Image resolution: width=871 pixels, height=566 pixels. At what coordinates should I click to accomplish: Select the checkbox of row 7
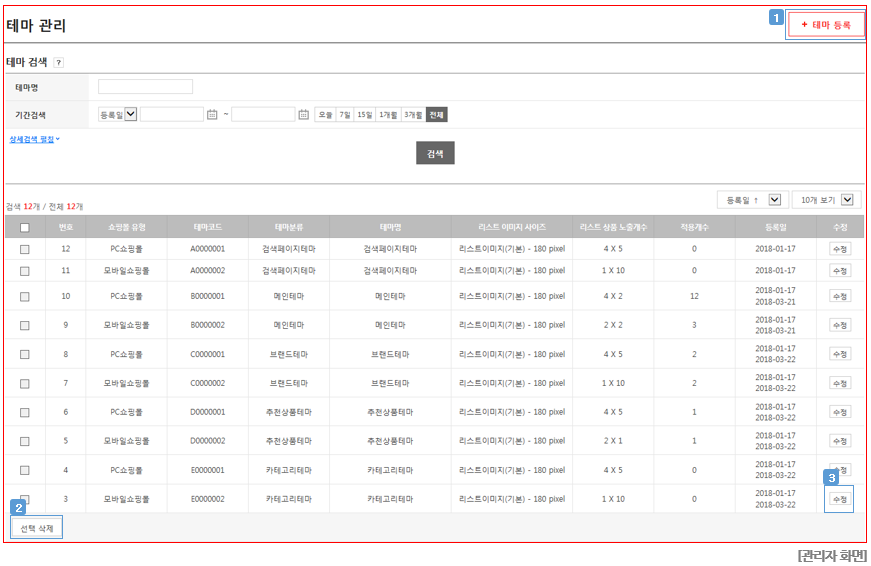click(24, 383)
